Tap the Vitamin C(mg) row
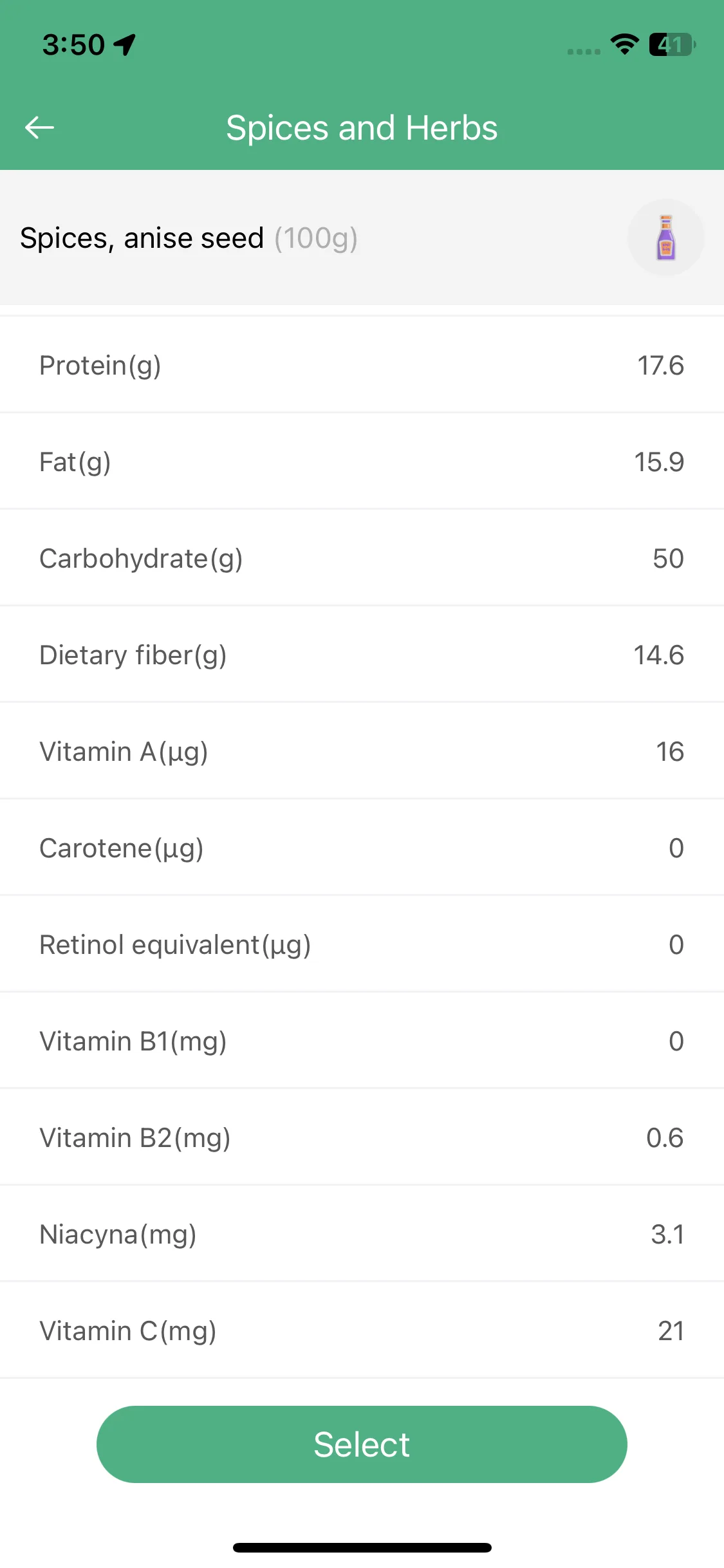Image resolution: width=724 pixels, height=1568 pixels. pyautogui.click(x=362, y=1330)
